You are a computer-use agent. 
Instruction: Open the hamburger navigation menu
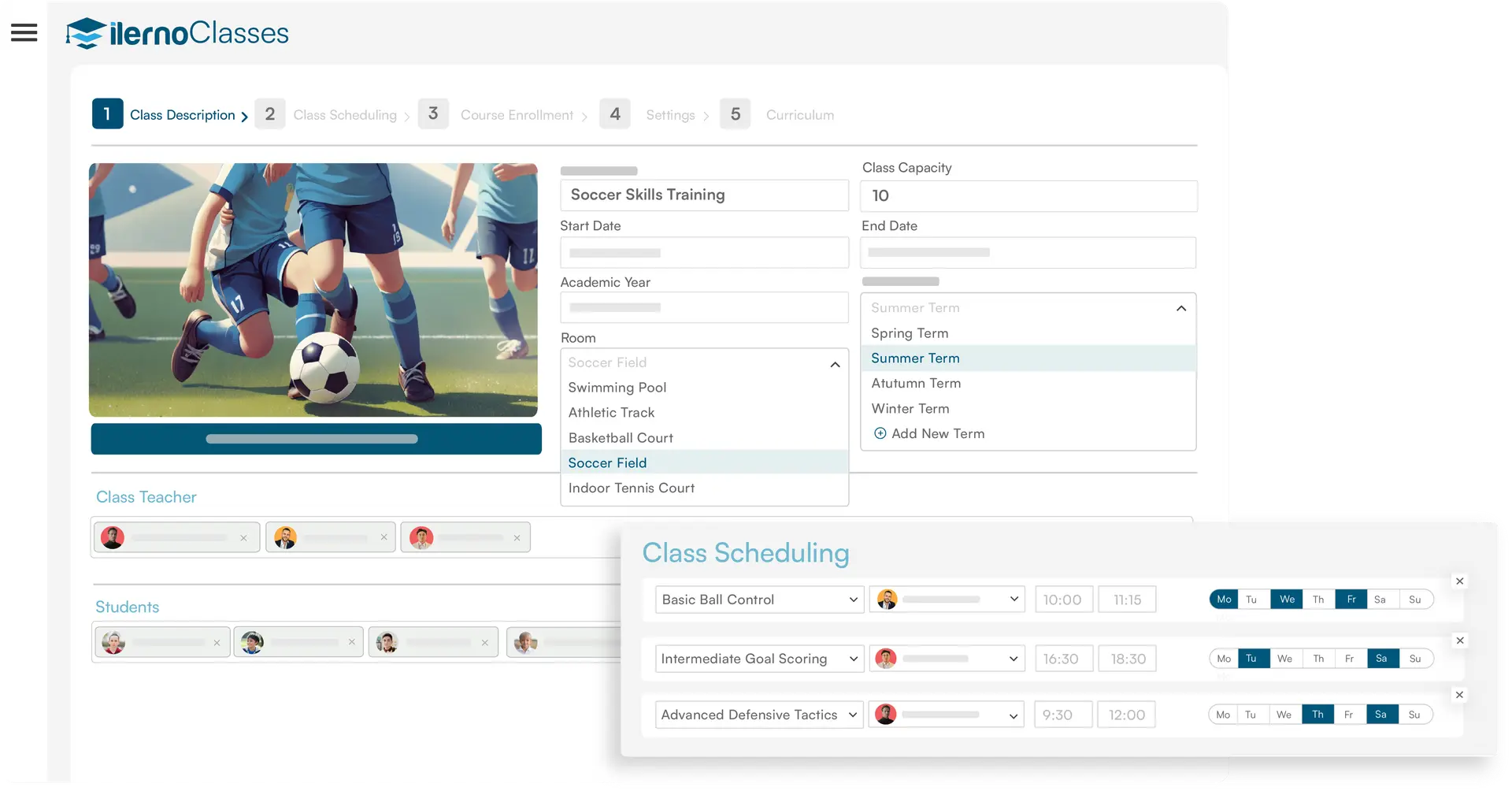24,32
